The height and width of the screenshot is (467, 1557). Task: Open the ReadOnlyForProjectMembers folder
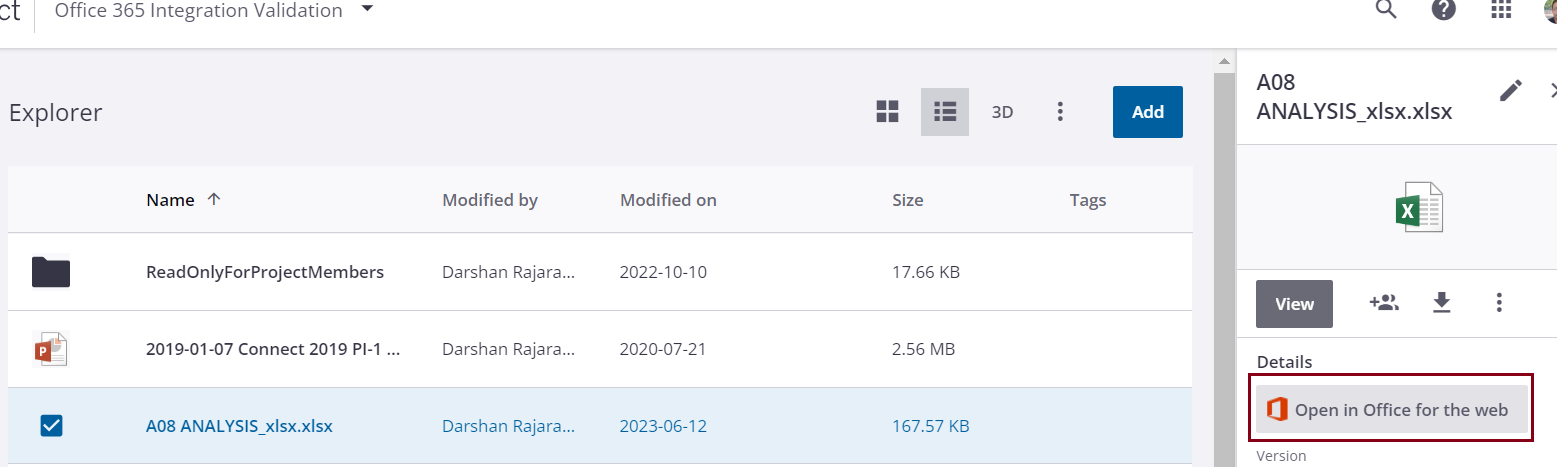pos(264,272)
